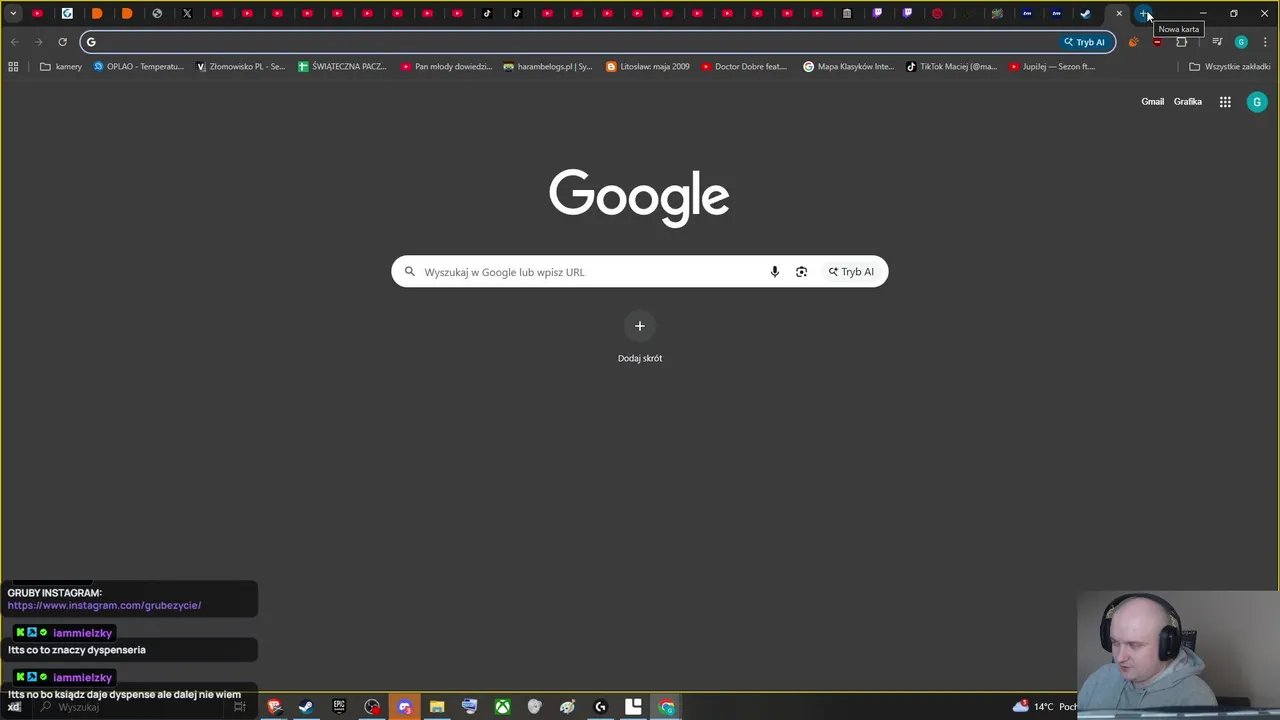Click Tryb AI in the address bar
1280x720 pixels.
1085,42
